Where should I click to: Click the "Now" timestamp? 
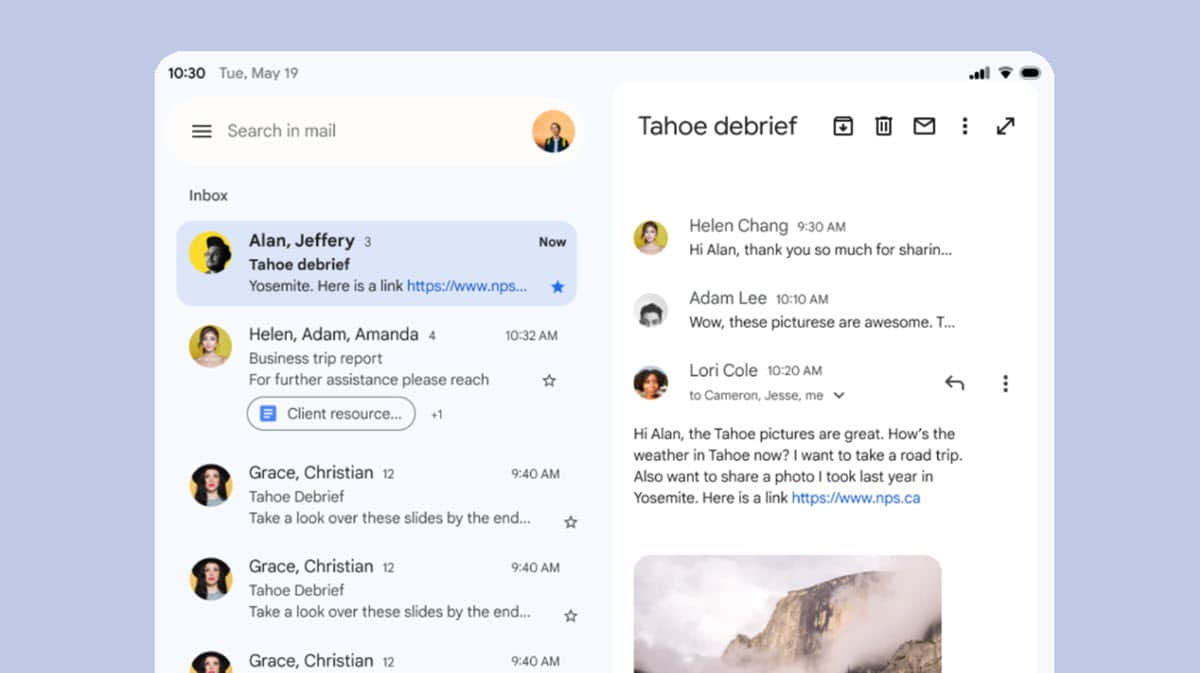point(552,242)
